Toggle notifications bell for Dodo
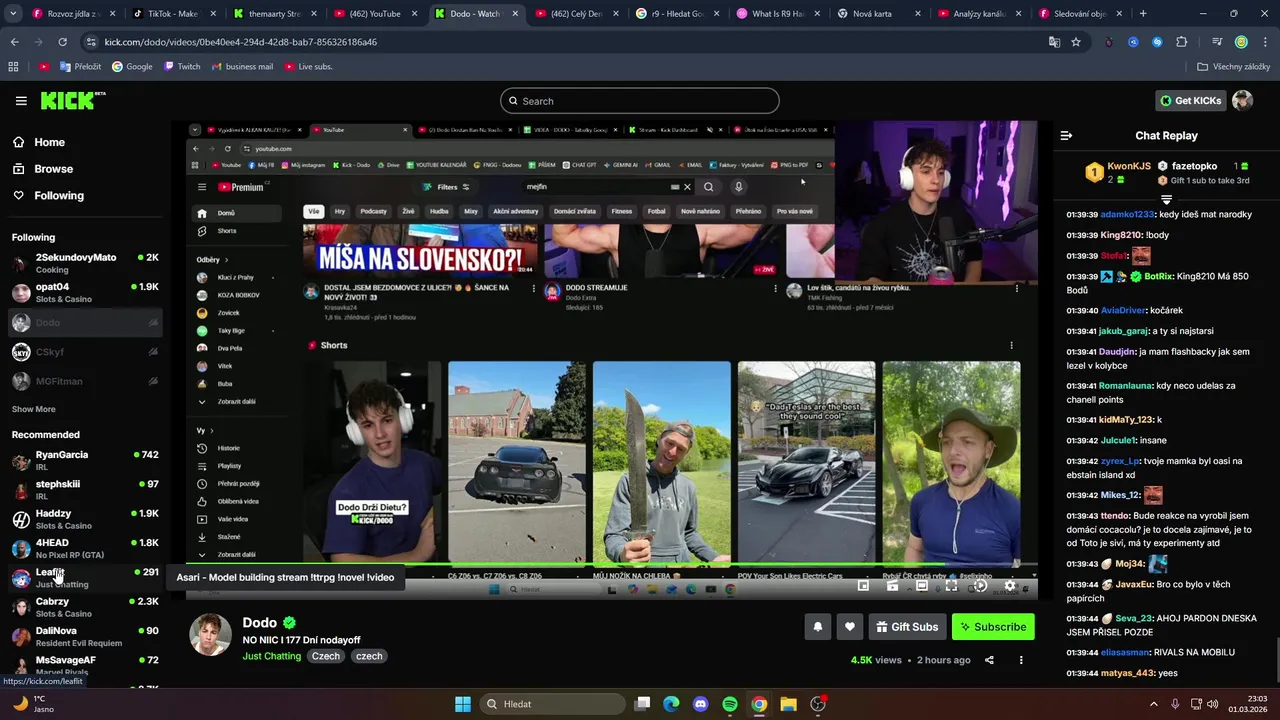 [818, 627]
